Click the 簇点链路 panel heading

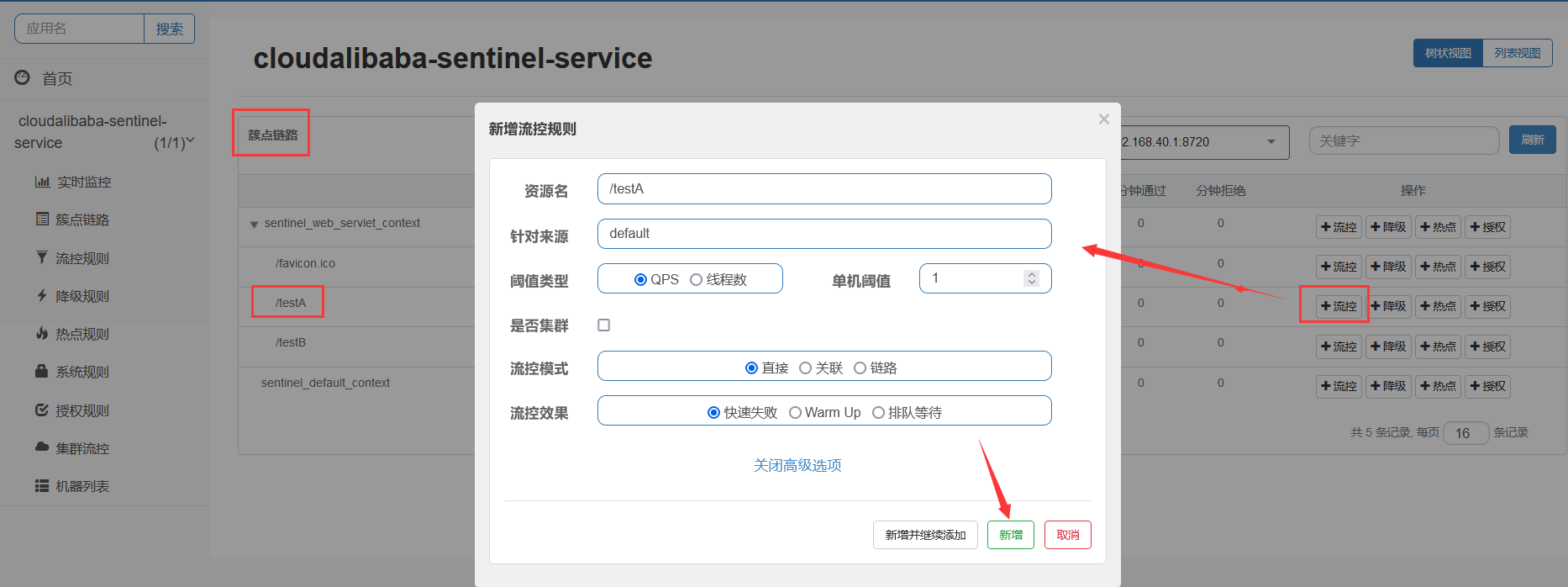[272, 135]
